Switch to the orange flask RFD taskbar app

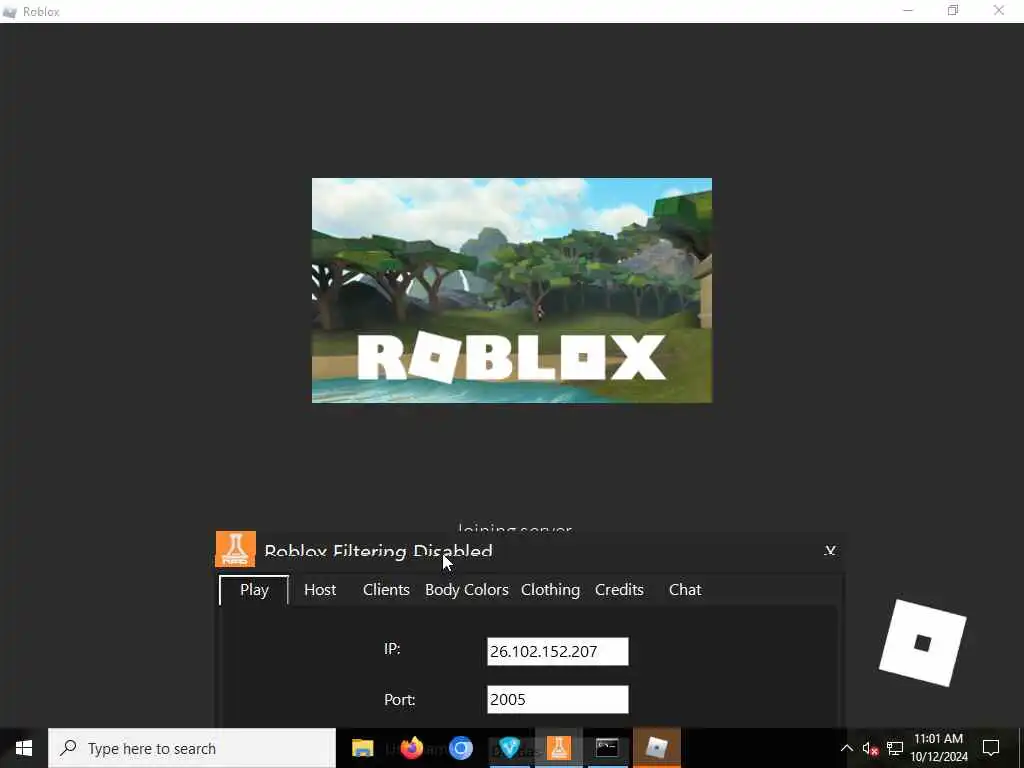[558, 748]
